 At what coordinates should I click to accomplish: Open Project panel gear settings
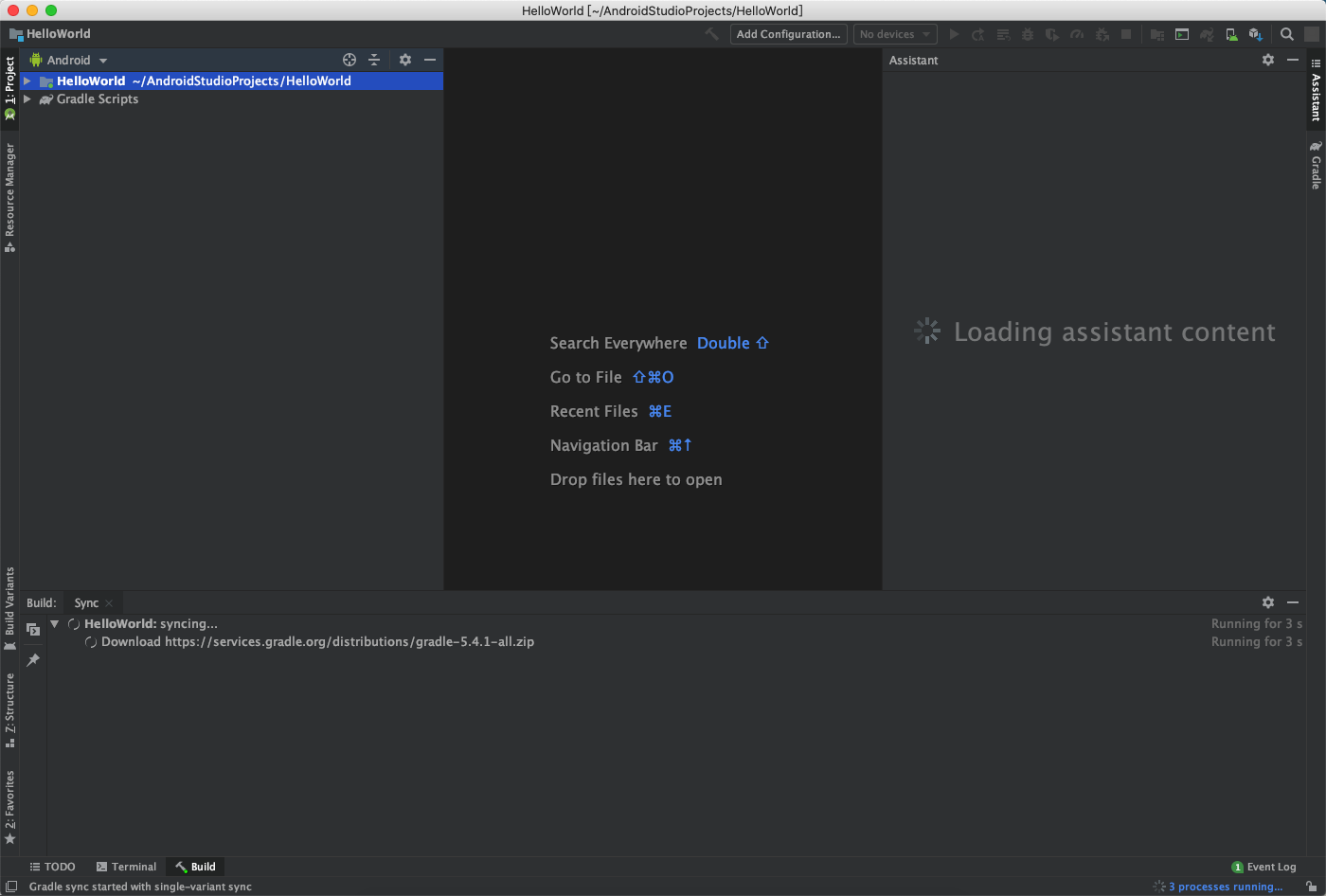click(405, 60)
